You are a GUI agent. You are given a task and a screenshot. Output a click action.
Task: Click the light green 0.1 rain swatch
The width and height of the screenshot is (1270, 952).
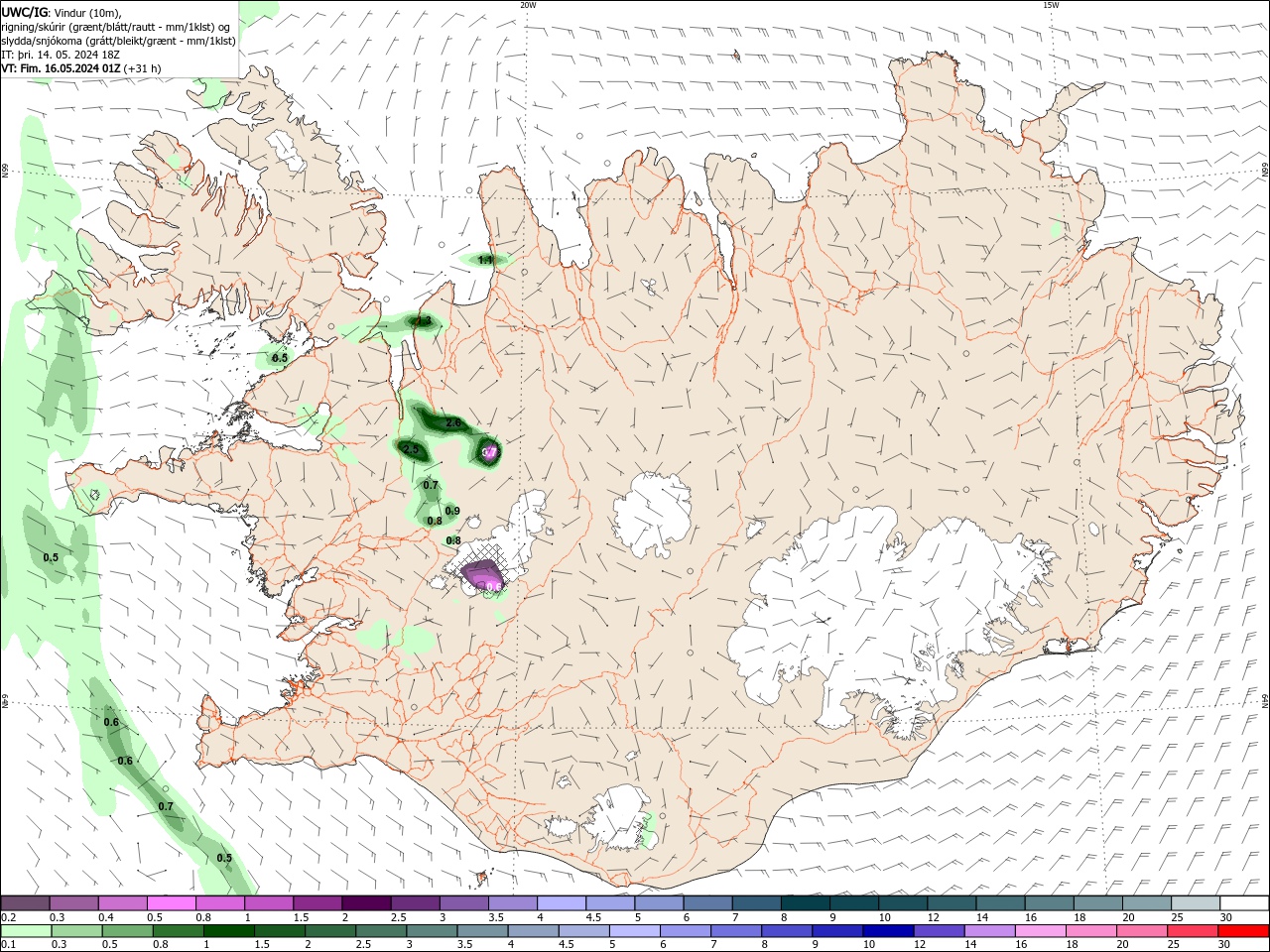(25, 931)
